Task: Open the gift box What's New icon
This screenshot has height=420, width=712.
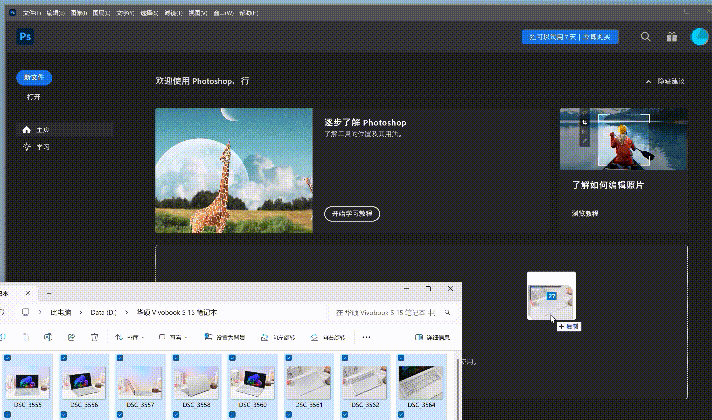Action: pos(672,37)
